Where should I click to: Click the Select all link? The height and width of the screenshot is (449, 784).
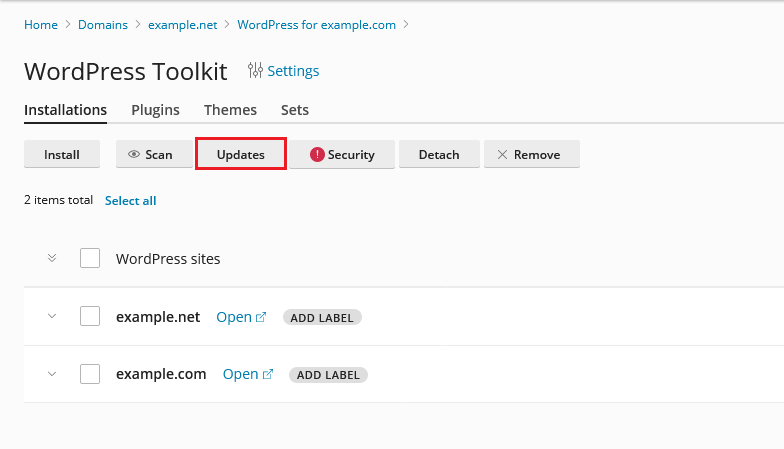130,200
